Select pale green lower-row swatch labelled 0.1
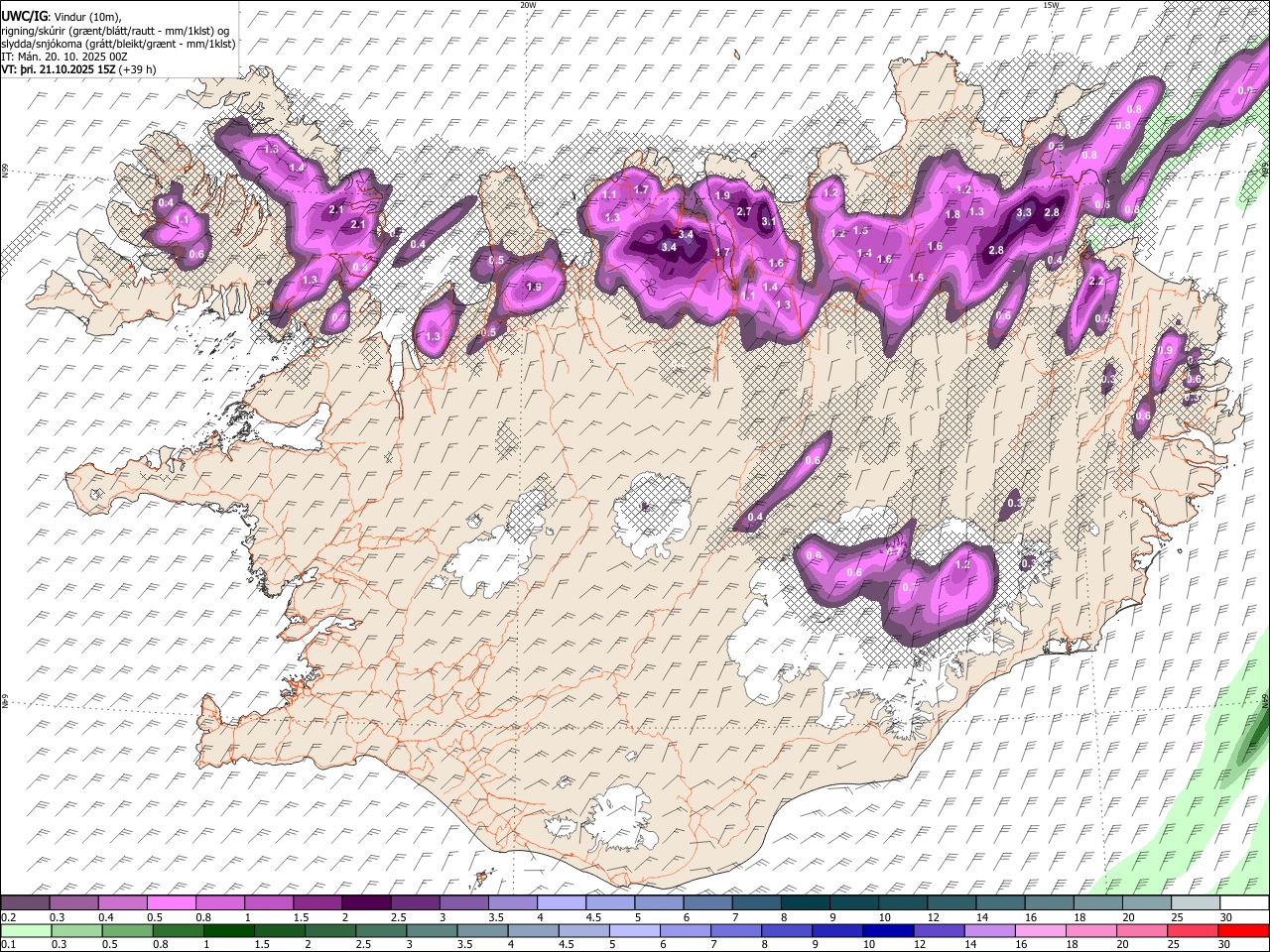This screenshot has width=1270, height=952. click(x=26, y=930)
